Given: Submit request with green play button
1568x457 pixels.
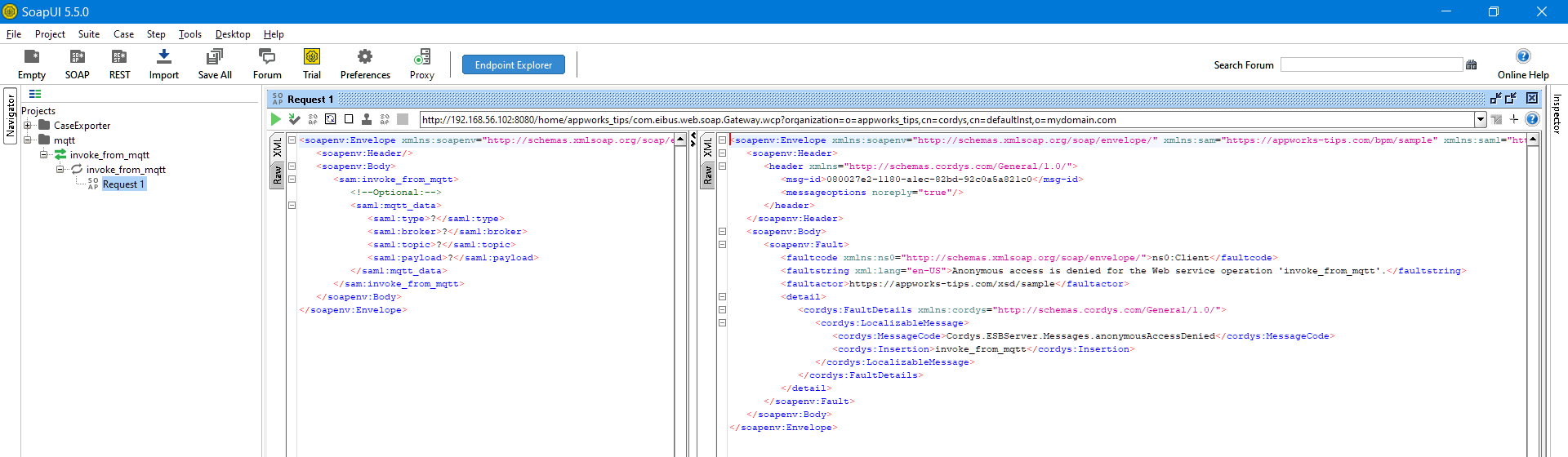Looking at the screenshot, I should tap(276, 119).
